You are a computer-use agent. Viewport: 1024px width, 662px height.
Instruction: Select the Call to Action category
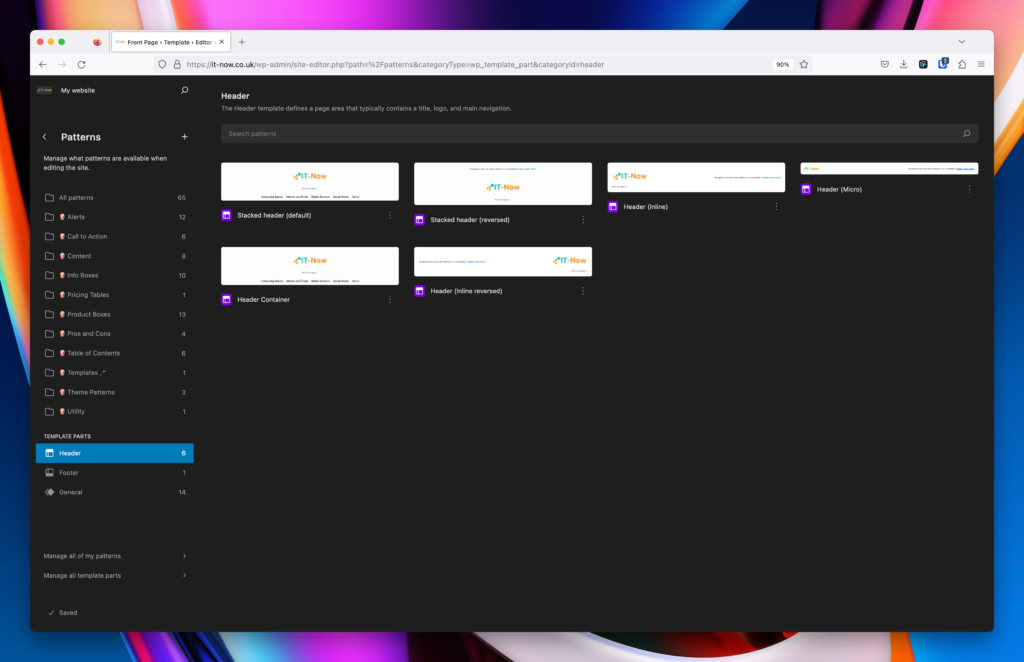point(115,236)
